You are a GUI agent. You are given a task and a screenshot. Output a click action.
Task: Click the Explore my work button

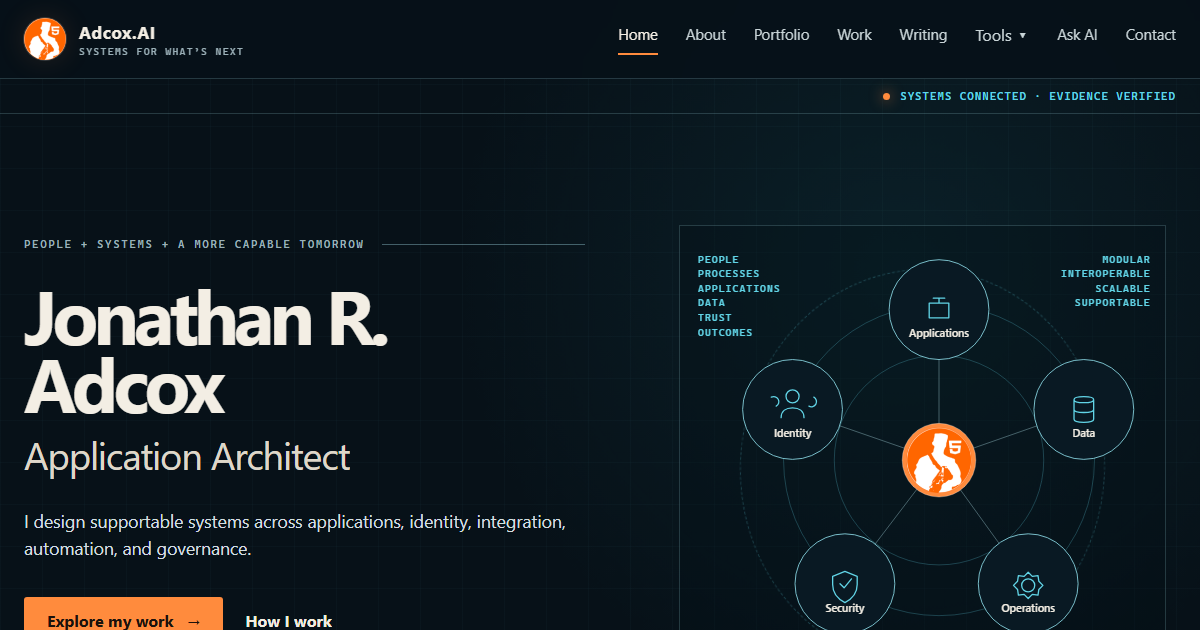(123, 614)
